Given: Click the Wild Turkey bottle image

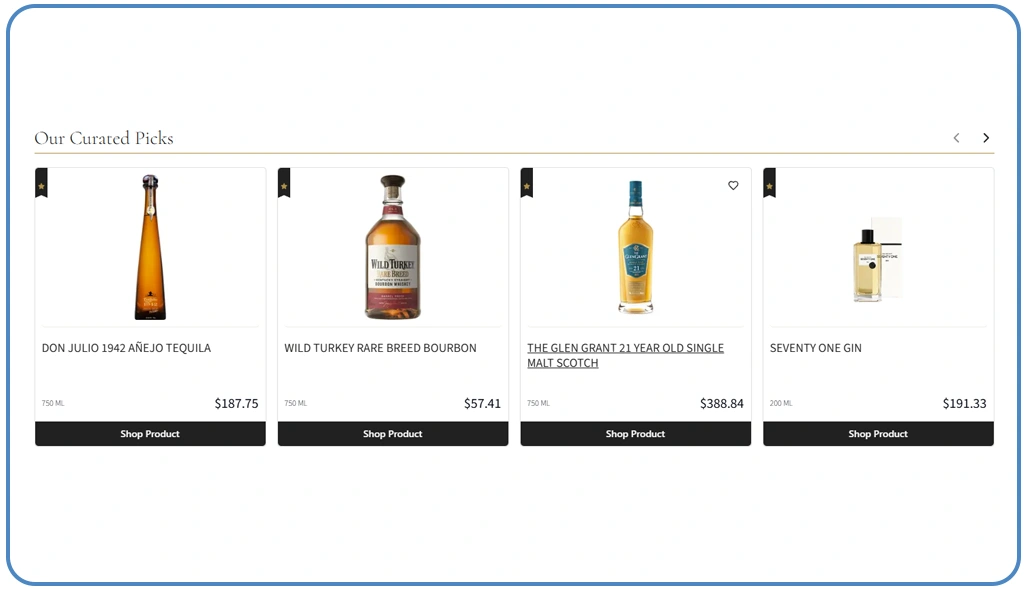Looking at the screenshot, I should tap(393, 247).
